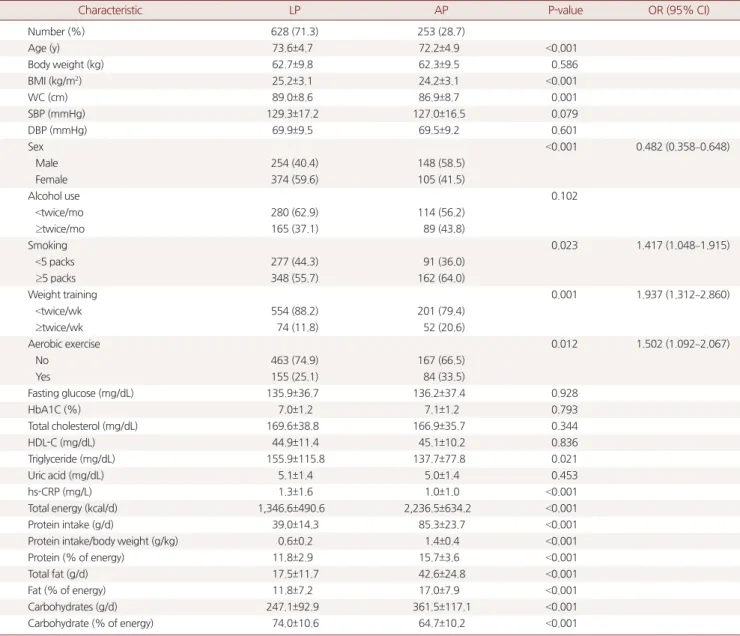The width and height of the screenshot is (740, 636).
Task: Click the value 463 (74.9)
Action: click(294, 360)
